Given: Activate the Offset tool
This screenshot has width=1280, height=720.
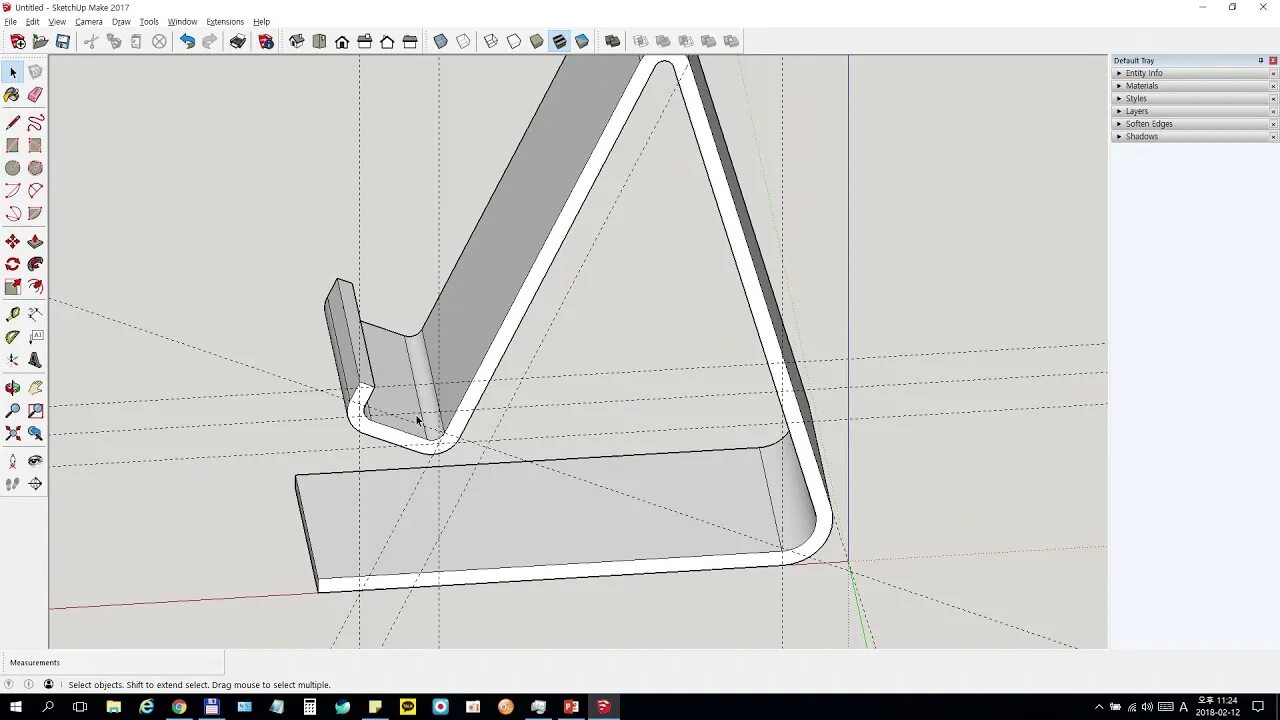Looking at the screenshot, I should [35, 288].
